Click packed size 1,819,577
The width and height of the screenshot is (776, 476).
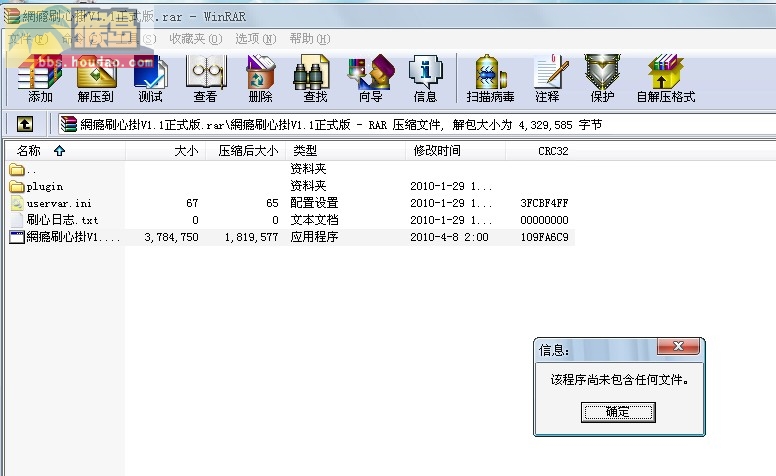pos(251,238)
